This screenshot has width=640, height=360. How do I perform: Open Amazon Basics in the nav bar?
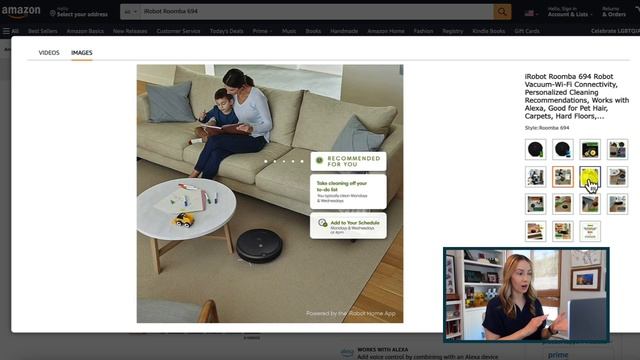coord(85,31)
